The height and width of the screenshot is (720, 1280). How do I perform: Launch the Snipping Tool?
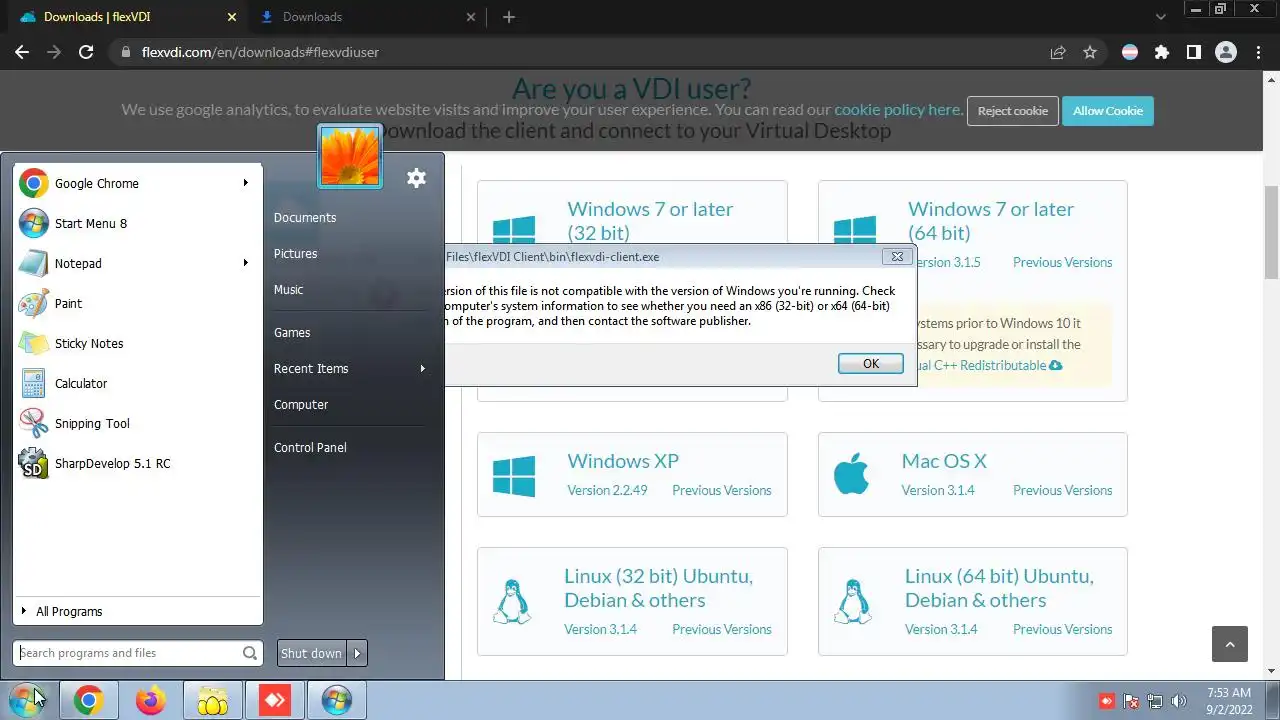[138, 423]
